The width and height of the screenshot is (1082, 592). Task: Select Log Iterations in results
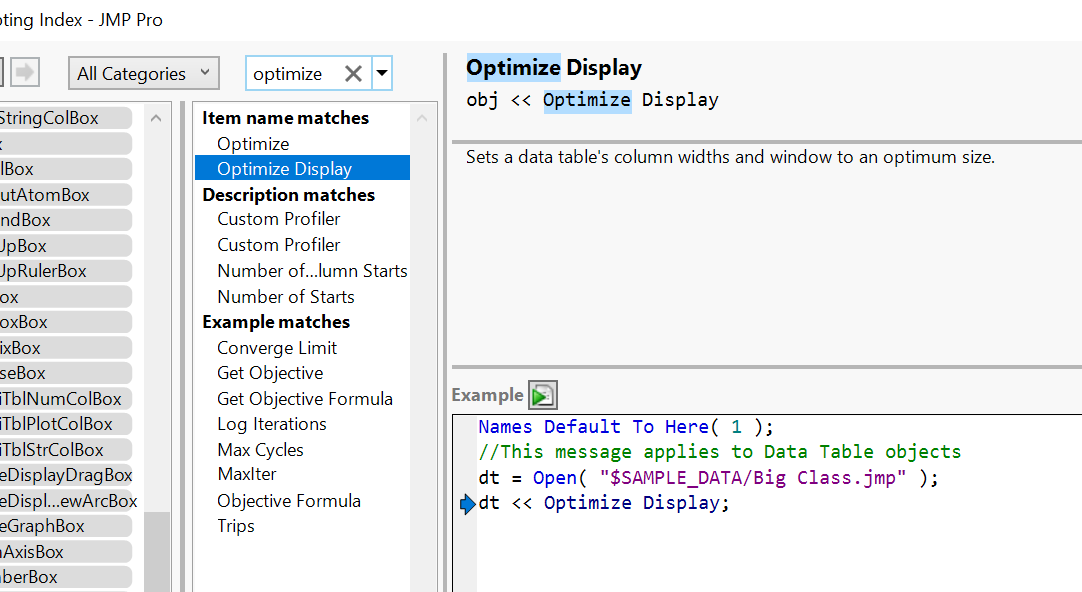272,424
